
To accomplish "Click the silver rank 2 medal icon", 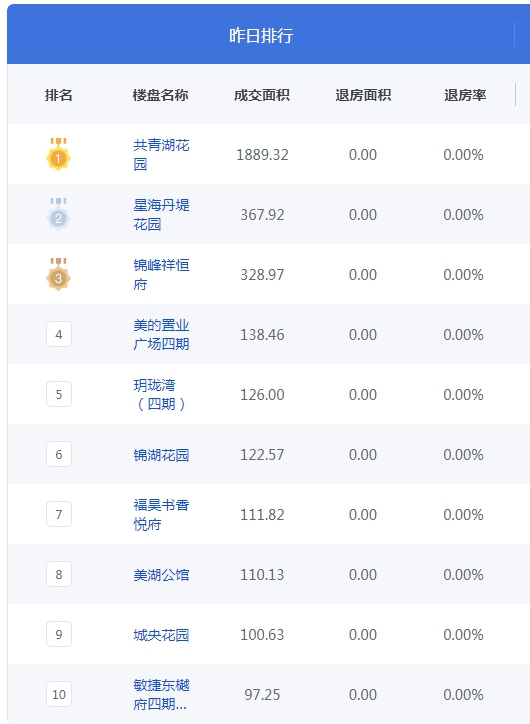I will [x=58, y=214].
